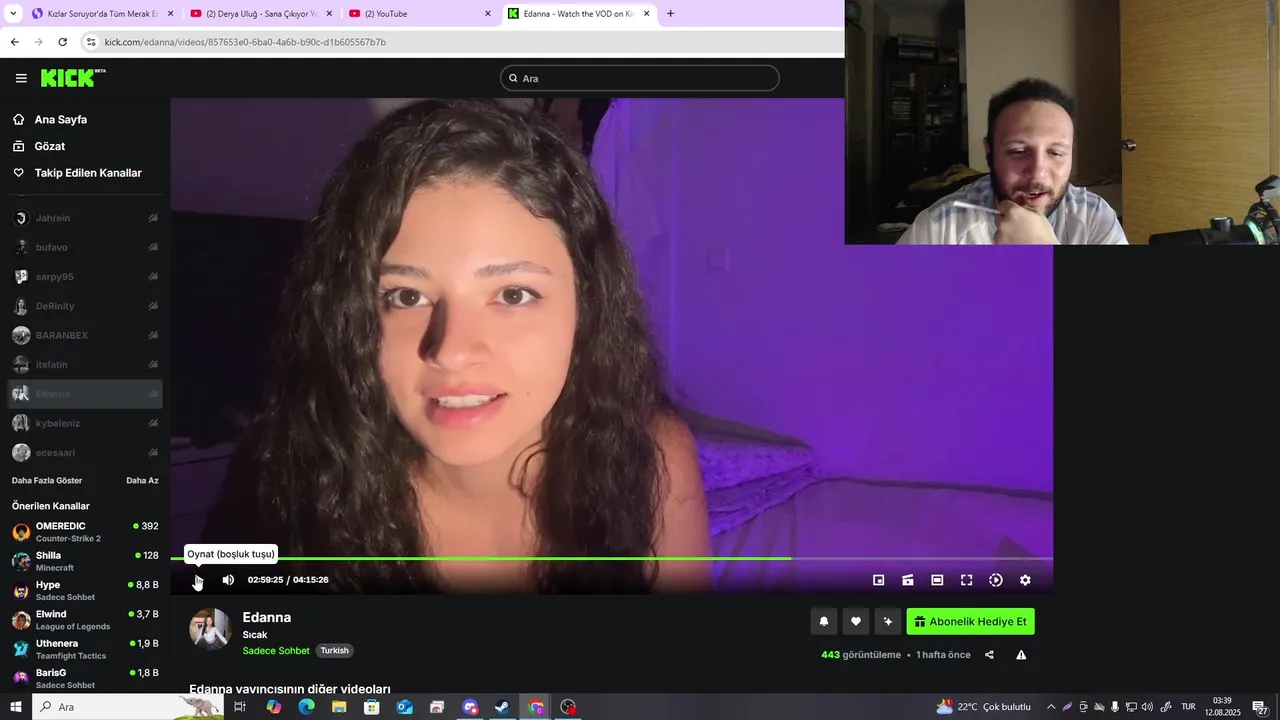Viewport: 1280px width, 720px height.
Task: View site information icon in address bar
Action: [91, 42]
